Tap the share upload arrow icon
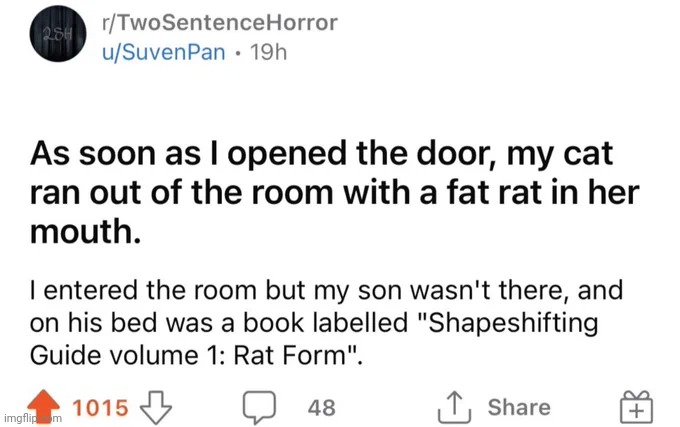 coord(454,407)
